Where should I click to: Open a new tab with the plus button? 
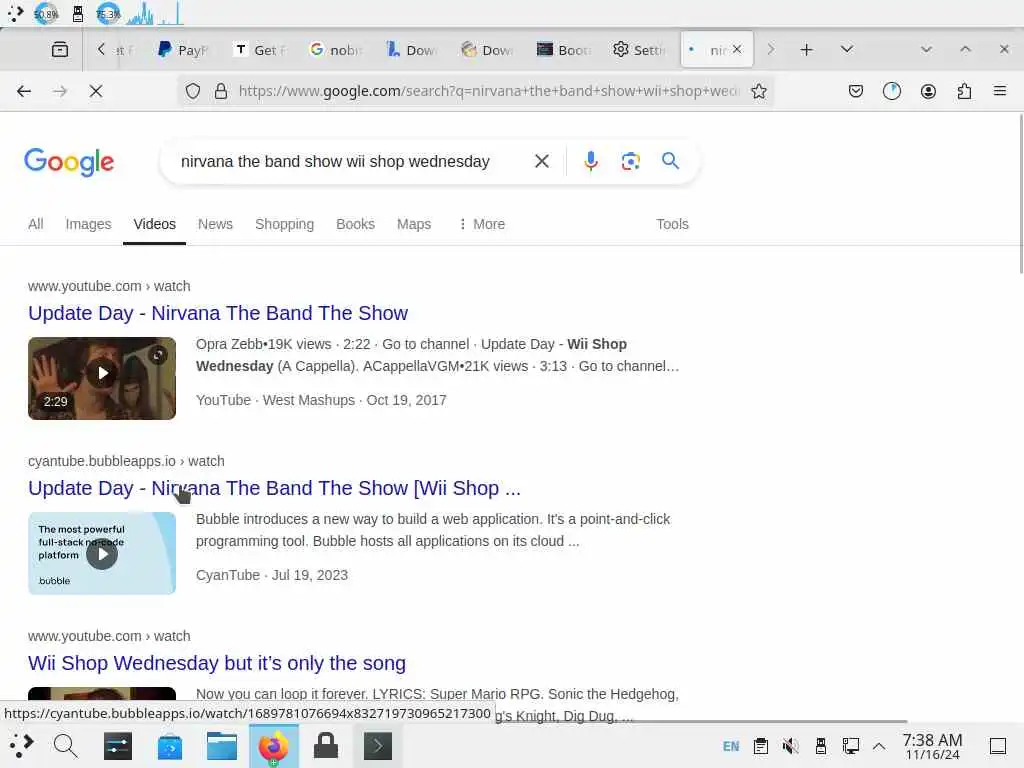[807, 50]
